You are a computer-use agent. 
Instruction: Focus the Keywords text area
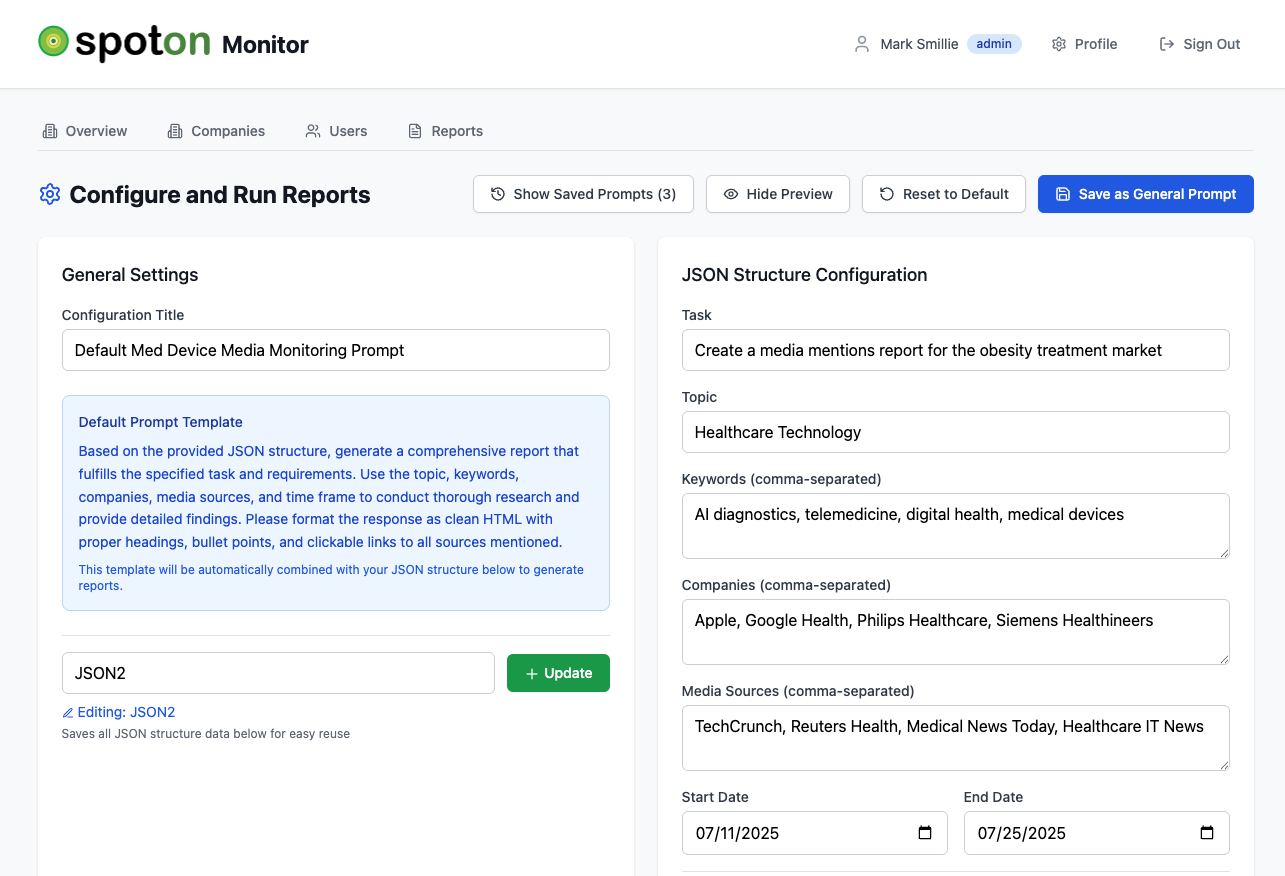point(955,525)
